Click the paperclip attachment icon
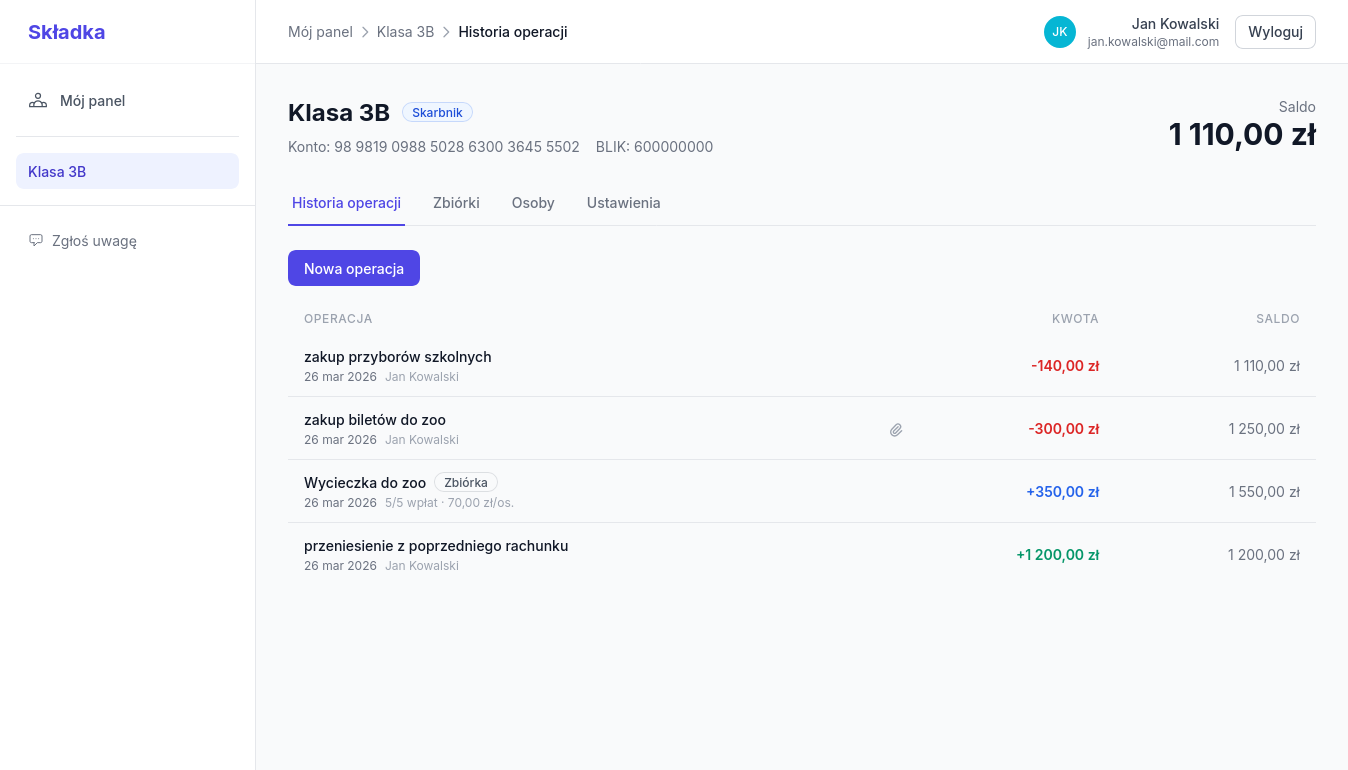Viewport: 1348px width, 770px height. tap(896, 430)
